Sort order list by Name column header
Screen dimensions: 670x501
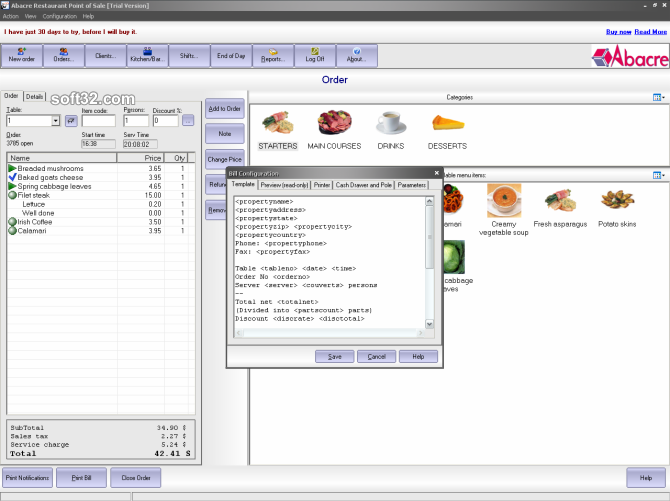[62, 158]
